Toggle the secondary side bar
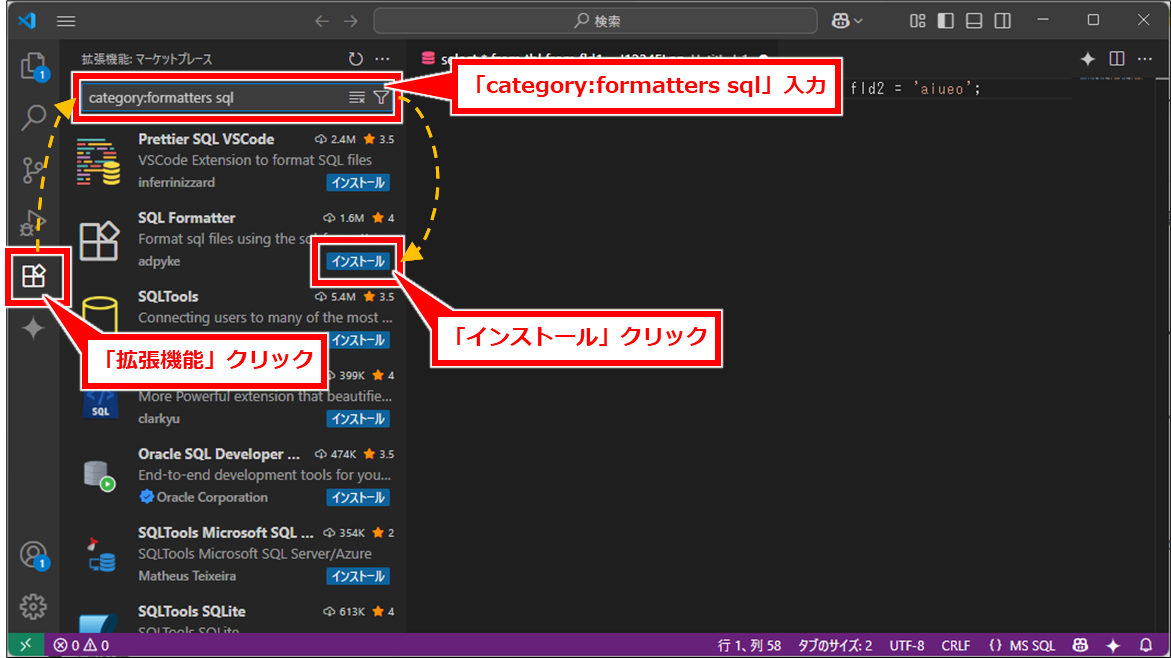This screenshot has height=658, width=1171. (1002, 21)
